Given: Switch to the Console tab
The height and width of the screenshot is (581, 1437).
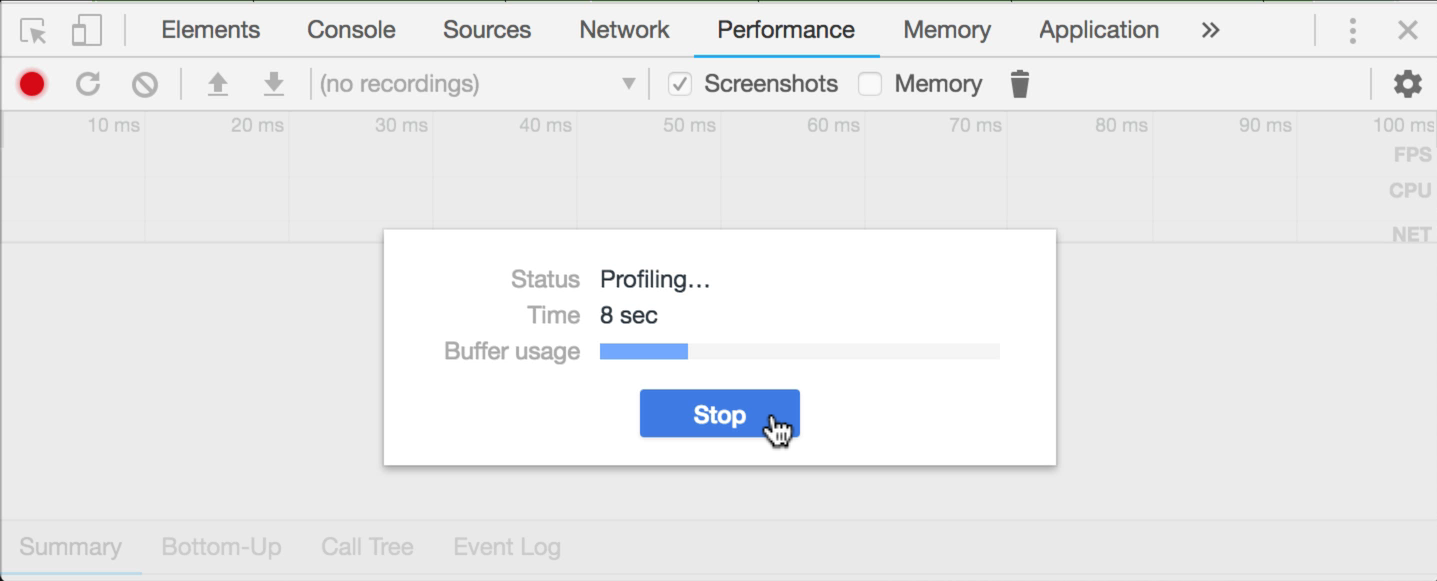Looking at the screenshot, I should pyautogui.click(x=349, y=29).
